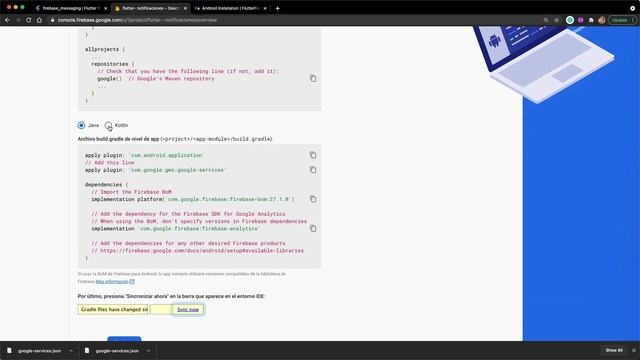Click the file icon of second download

(x=87, y=350)
